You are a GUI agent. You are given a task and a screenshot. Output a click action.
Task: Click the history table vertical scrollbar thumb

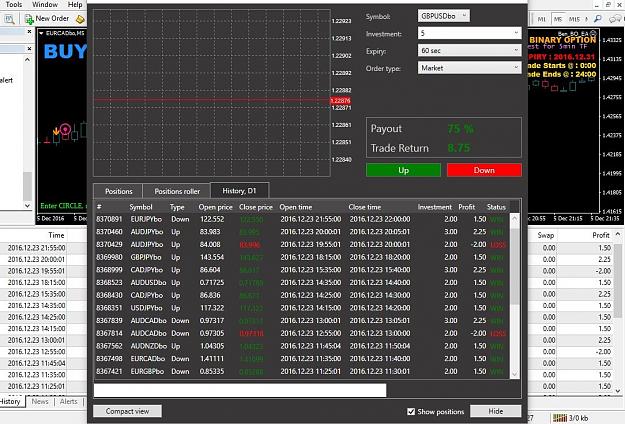click(515, 265)
